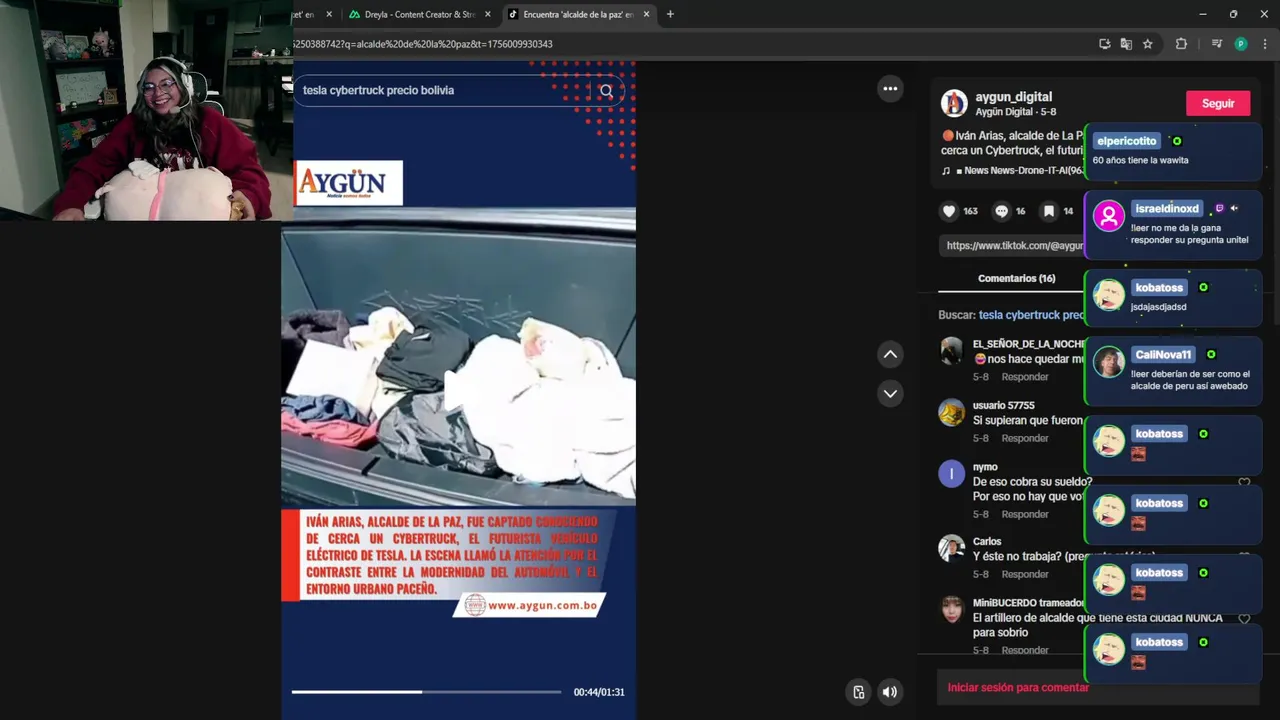Click Responder under the usuario 57755 comment
Screen dimensions: 1280x720
coord(1025,438)
